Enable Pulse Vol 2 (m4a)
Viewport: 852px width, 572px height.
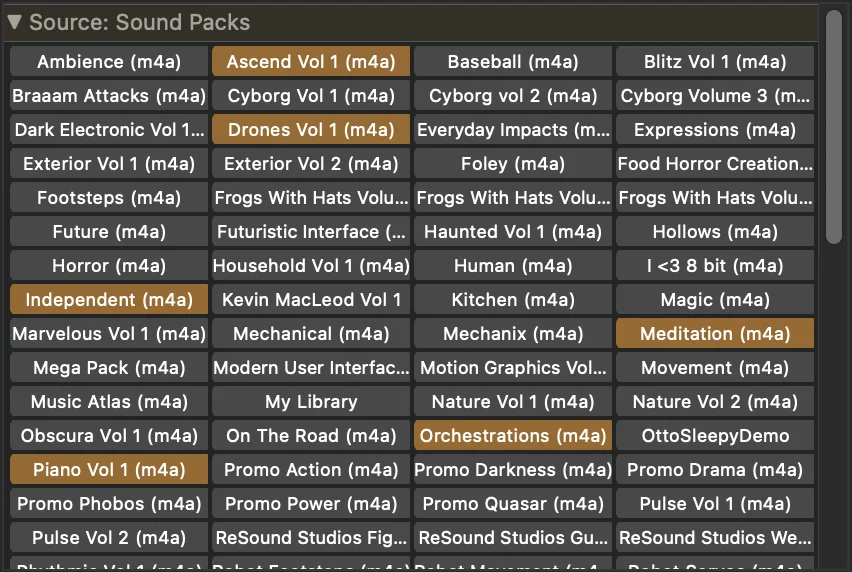click(109, 537)
